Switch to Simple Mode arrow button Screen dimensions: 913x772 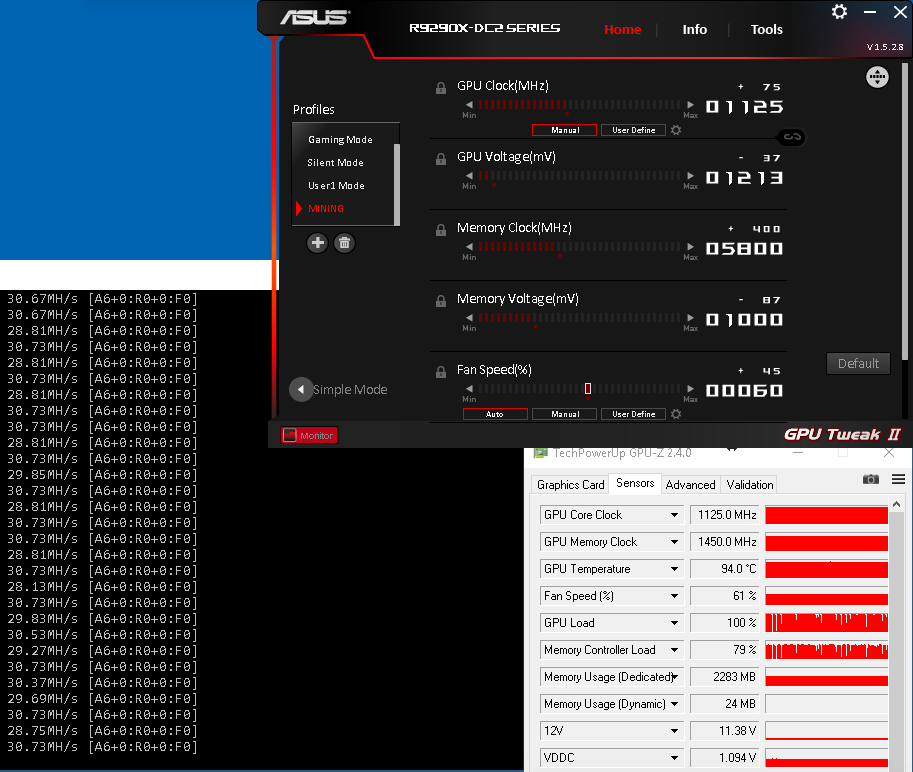[x=300, y=389]
